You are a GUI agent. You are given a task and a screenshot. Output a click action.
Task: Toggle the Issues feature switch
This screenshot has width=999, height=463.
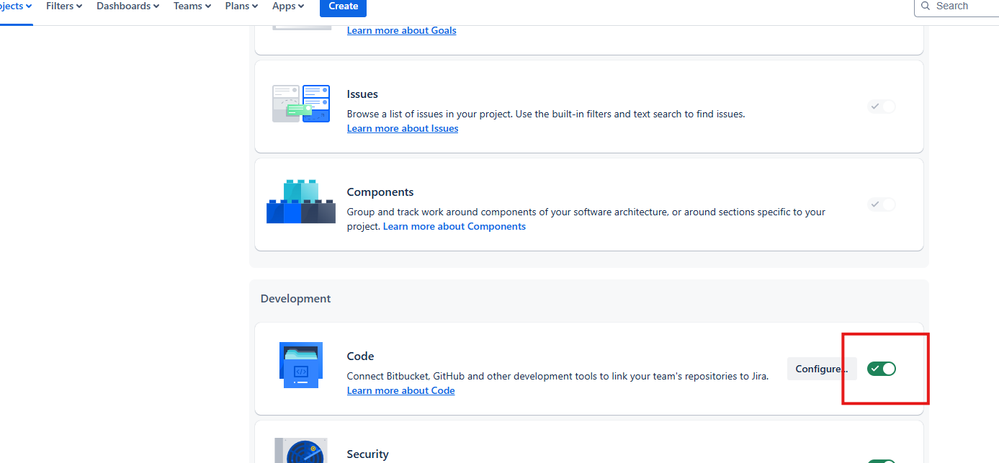click(881, 106)
